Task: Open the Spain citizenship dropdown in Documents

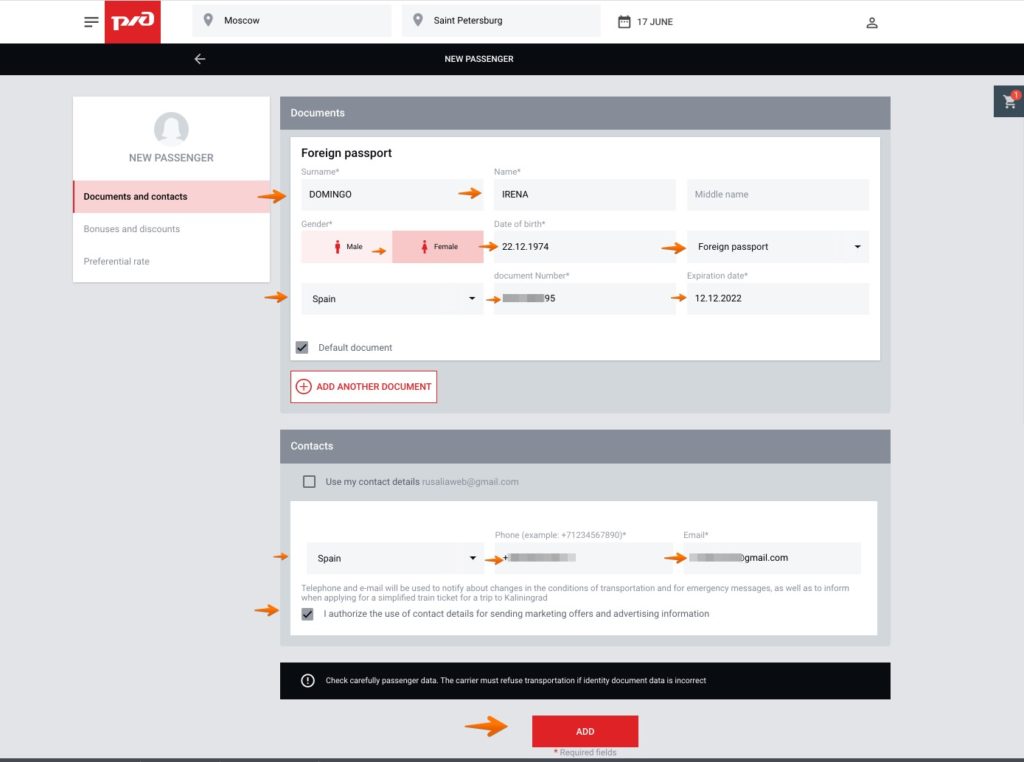Action: tap(472, 299)
